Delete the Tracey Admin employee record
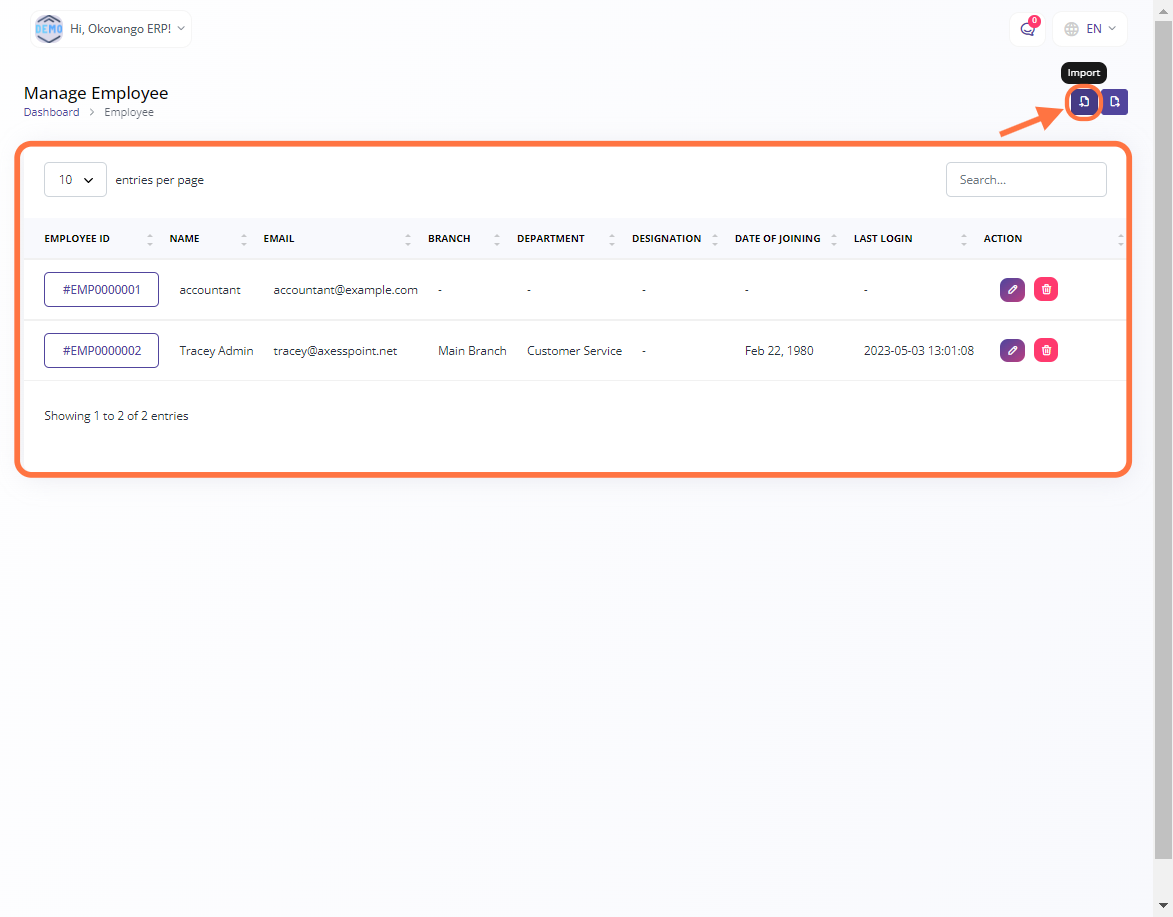Viewport: 1173px width, 917px height. [x=1046, y=350]
